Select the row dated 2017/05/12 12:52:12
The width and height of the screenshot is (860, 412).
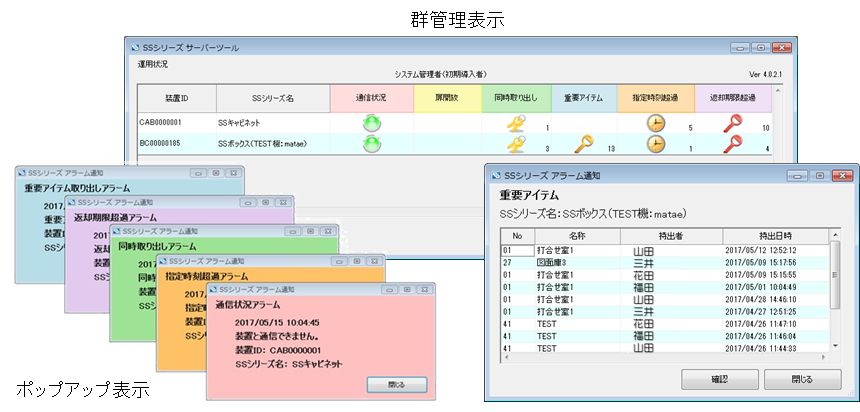click(664, 250)
